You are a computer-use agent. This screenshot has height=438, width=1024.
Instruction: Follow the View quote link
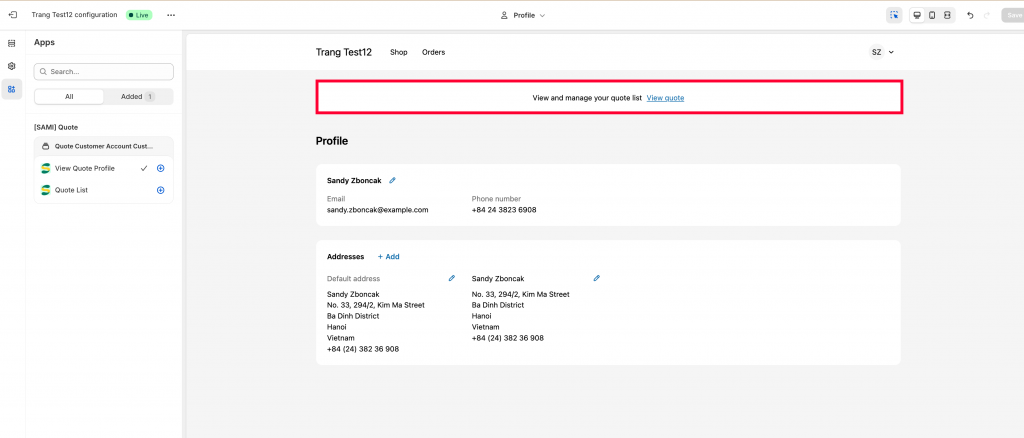pyautogui.click(x=665, y=98)
